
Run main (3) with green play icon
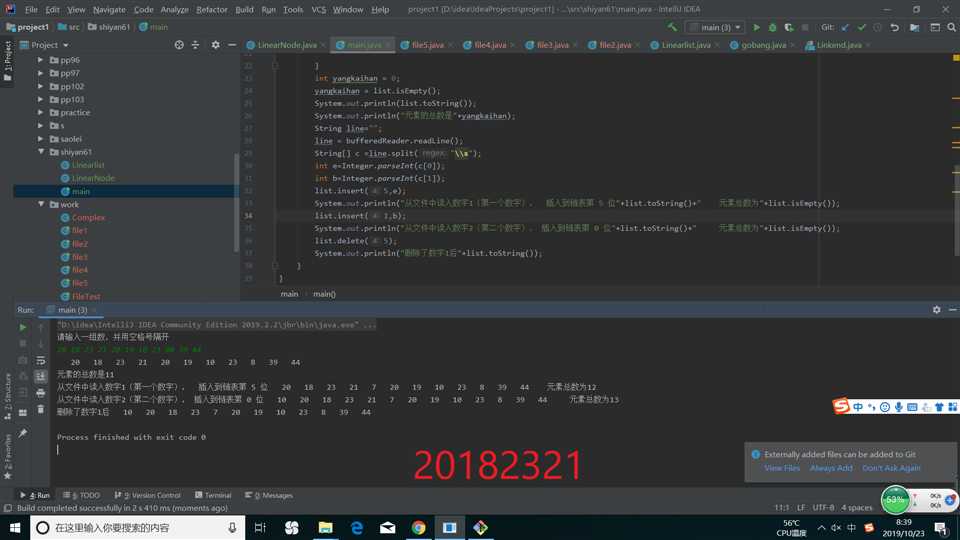coord(757,27)
